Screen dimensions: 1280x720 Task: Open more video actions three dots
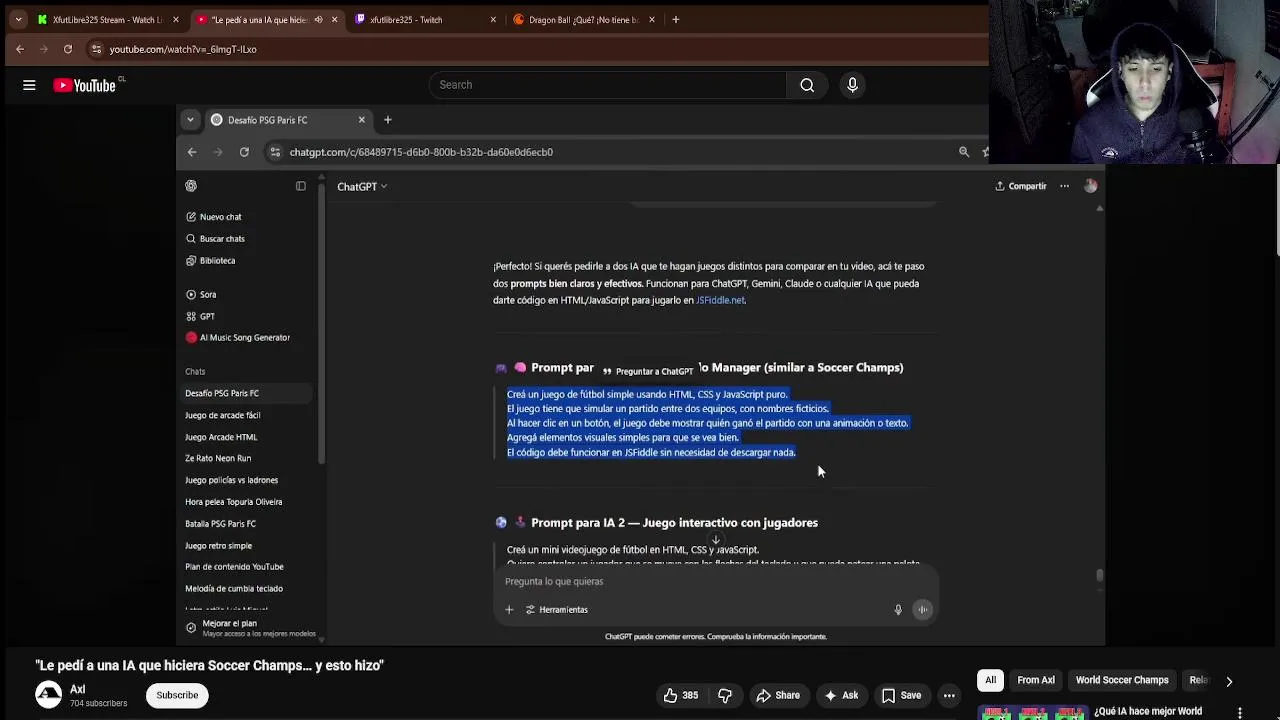point(949,695)
